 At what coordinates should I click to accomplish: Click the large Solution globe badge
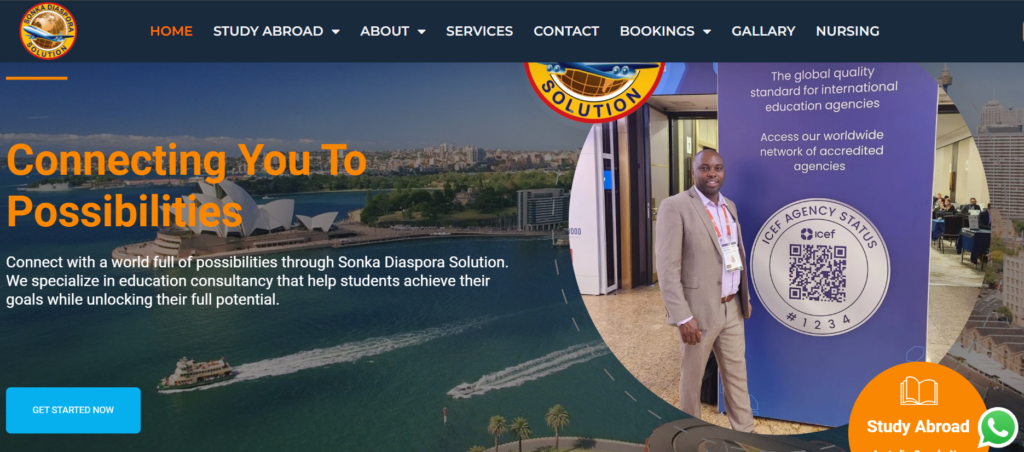pos(594,90)
